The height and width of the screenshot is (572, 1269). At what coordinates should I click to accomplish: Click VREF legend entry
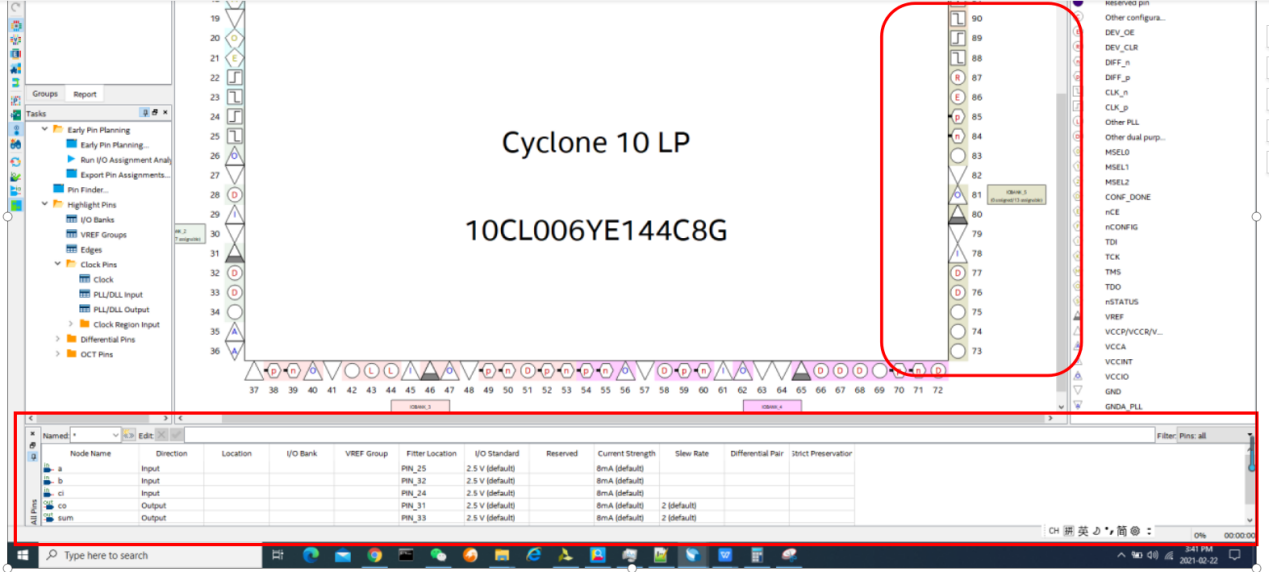click(1114, 317)
